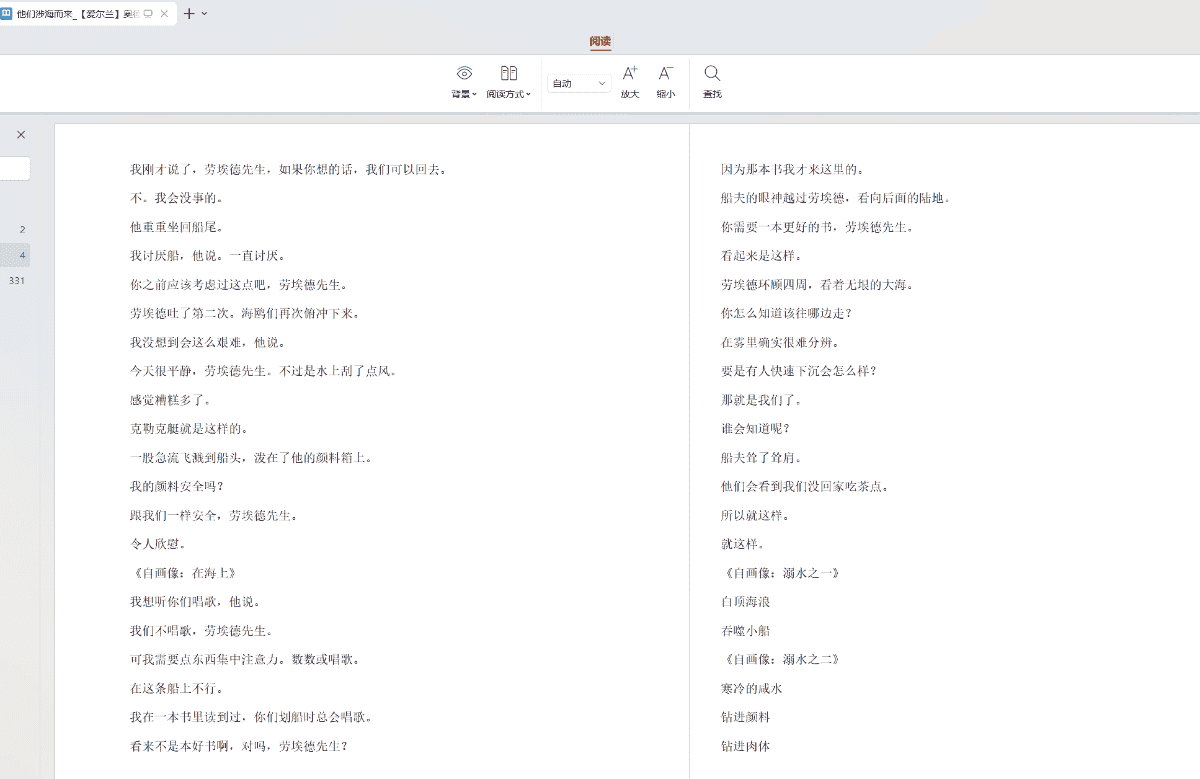
Task: Click the 缩小 A- shrink font icon
Action: click(665, 73)
